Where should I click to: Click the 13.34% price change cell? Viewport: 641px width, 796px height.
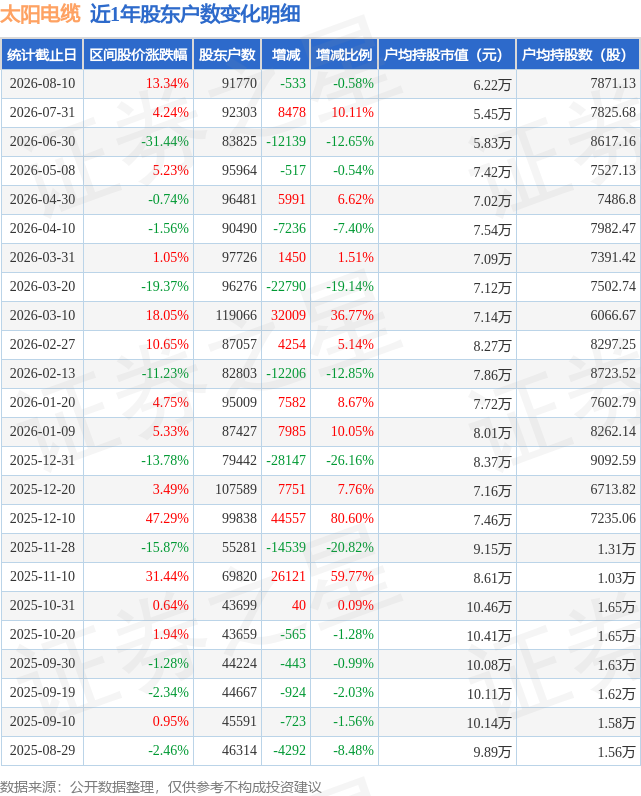167,83
